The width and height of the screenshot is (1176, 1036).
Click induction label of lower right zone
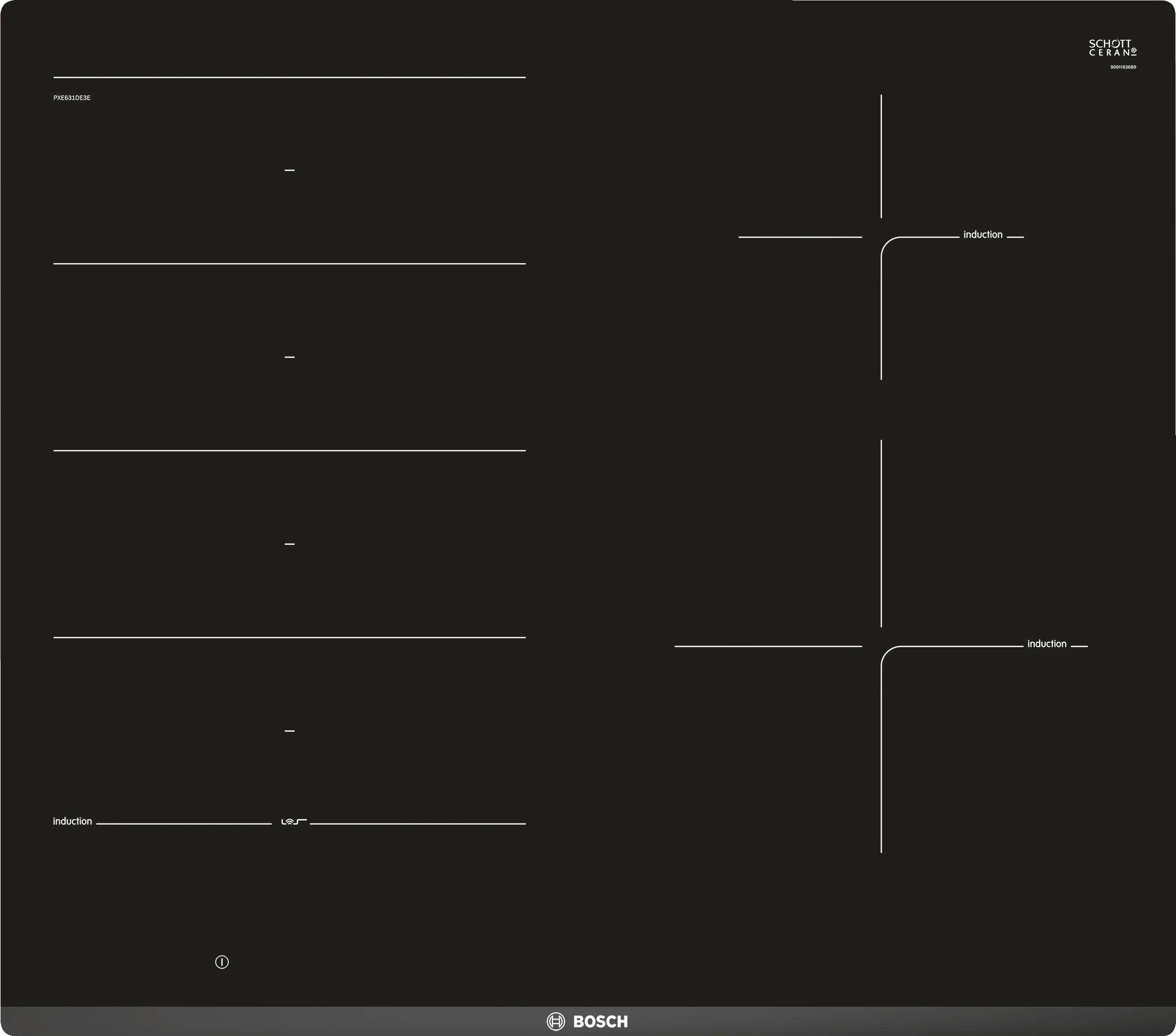pos(1046,644)
